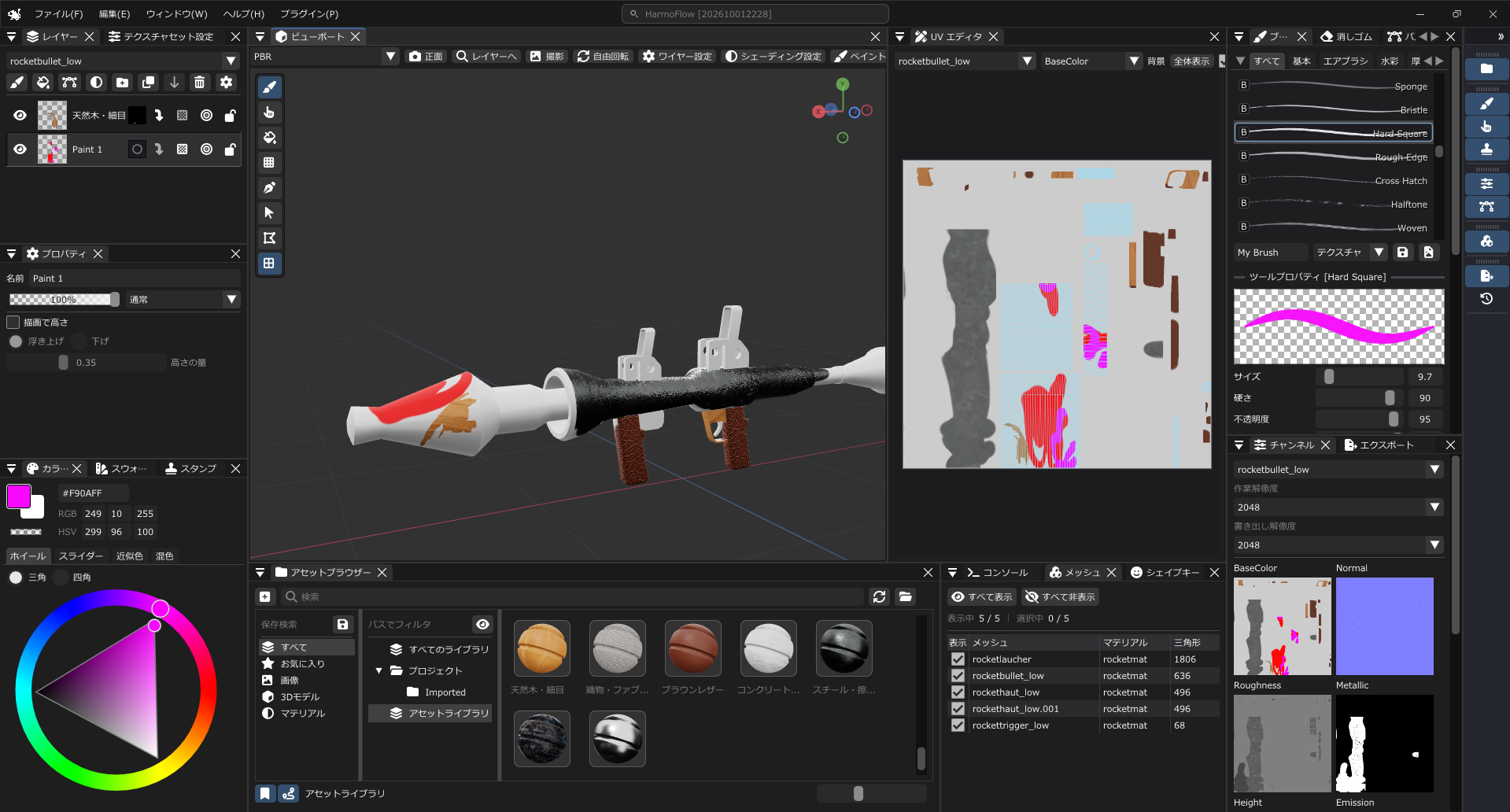Open the PBR shading mode dropdown

pos(325,57)
